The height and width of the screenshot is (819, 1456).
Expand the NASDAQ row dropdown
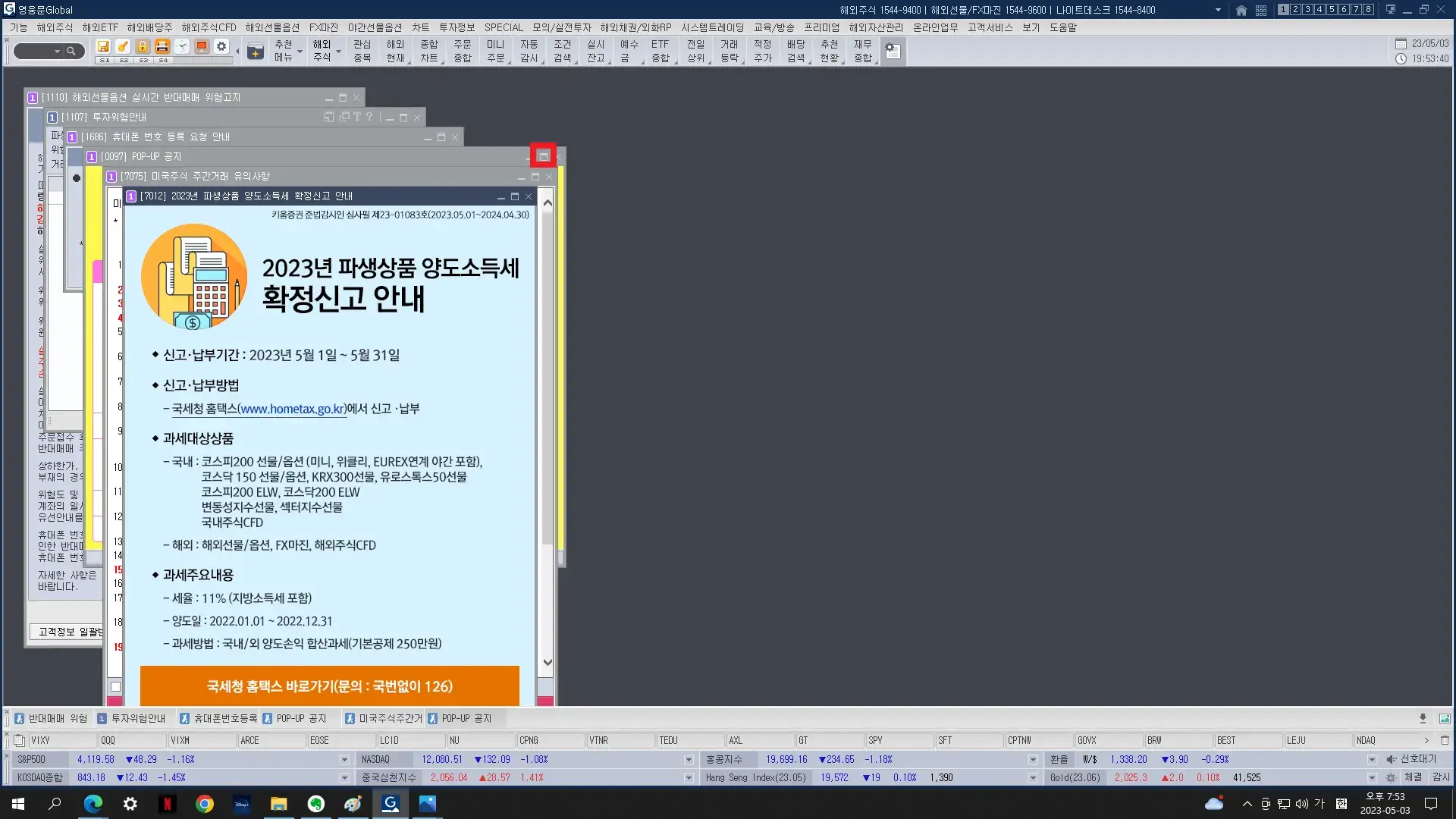coord(689,759)
